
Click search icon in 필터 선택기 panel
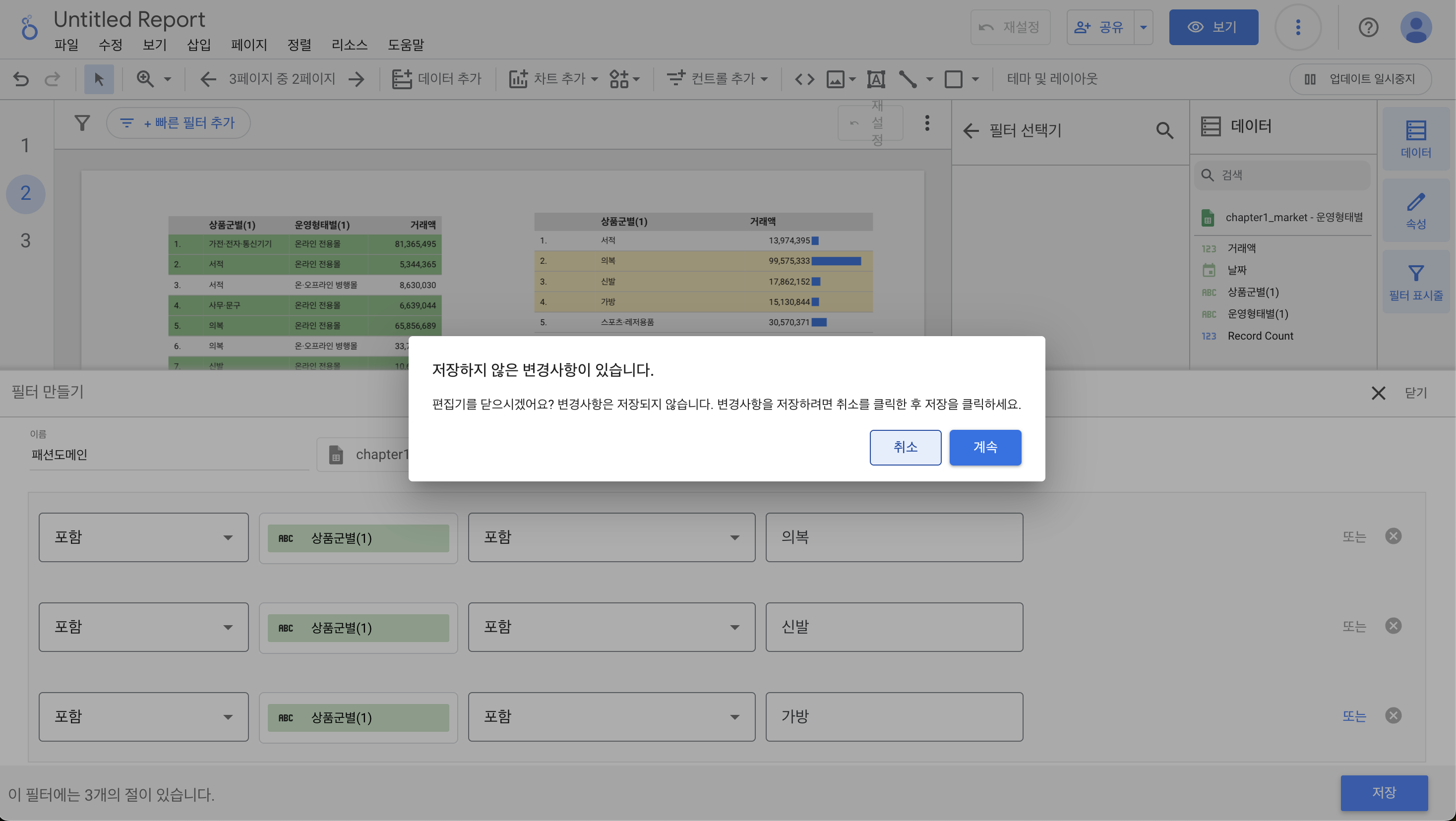tap(1164, 130)
